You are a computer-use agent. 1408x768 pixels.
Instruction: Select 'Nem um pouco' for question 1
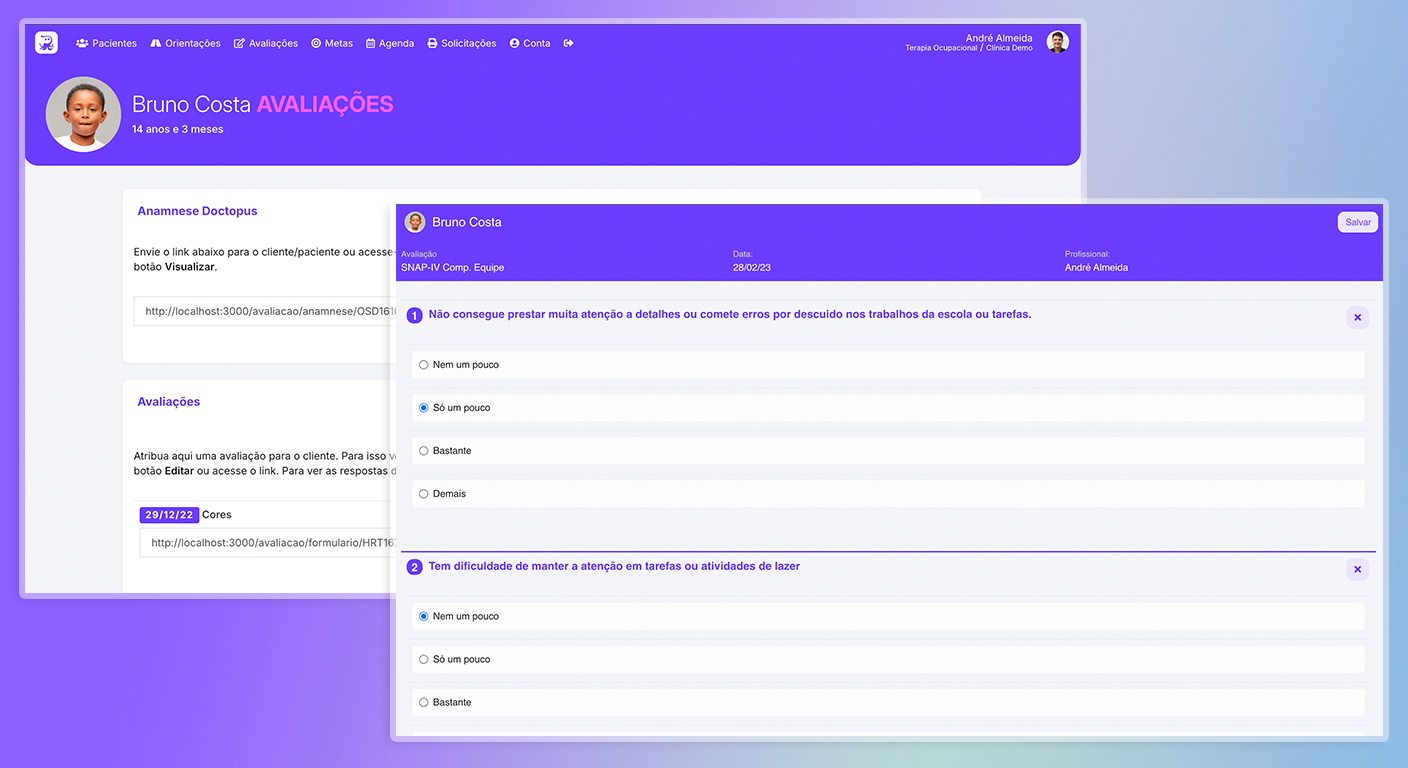click(424, 365)
